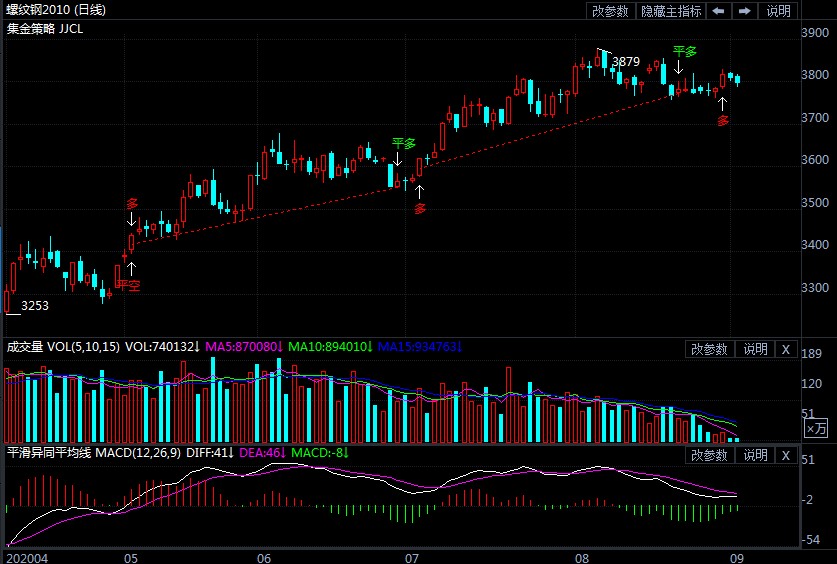Open 说明 for the volume indicator
Viewport: 837px width, 564px height.
point(754,349)
